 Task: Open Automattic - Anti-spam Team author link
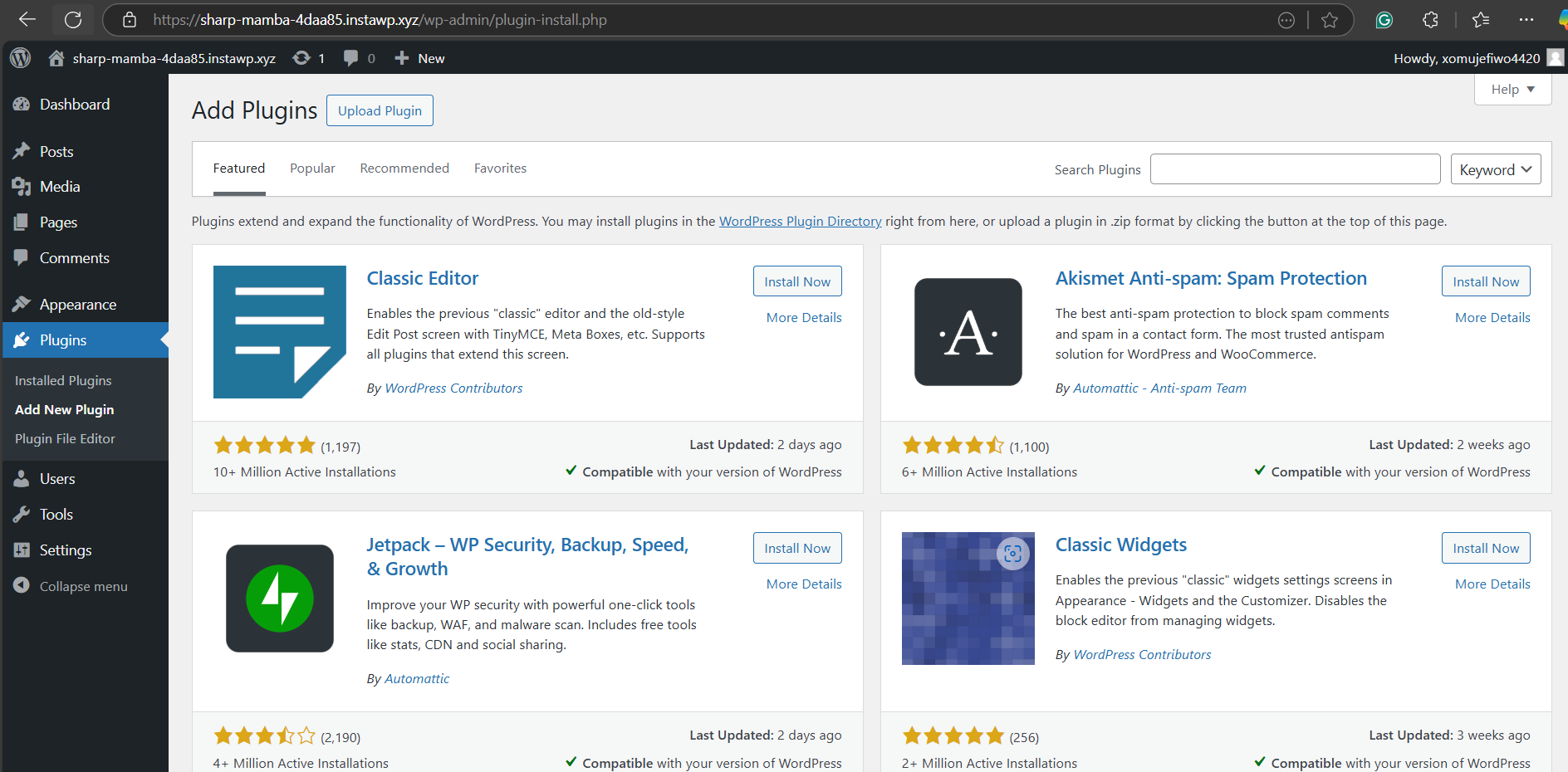1159,388
